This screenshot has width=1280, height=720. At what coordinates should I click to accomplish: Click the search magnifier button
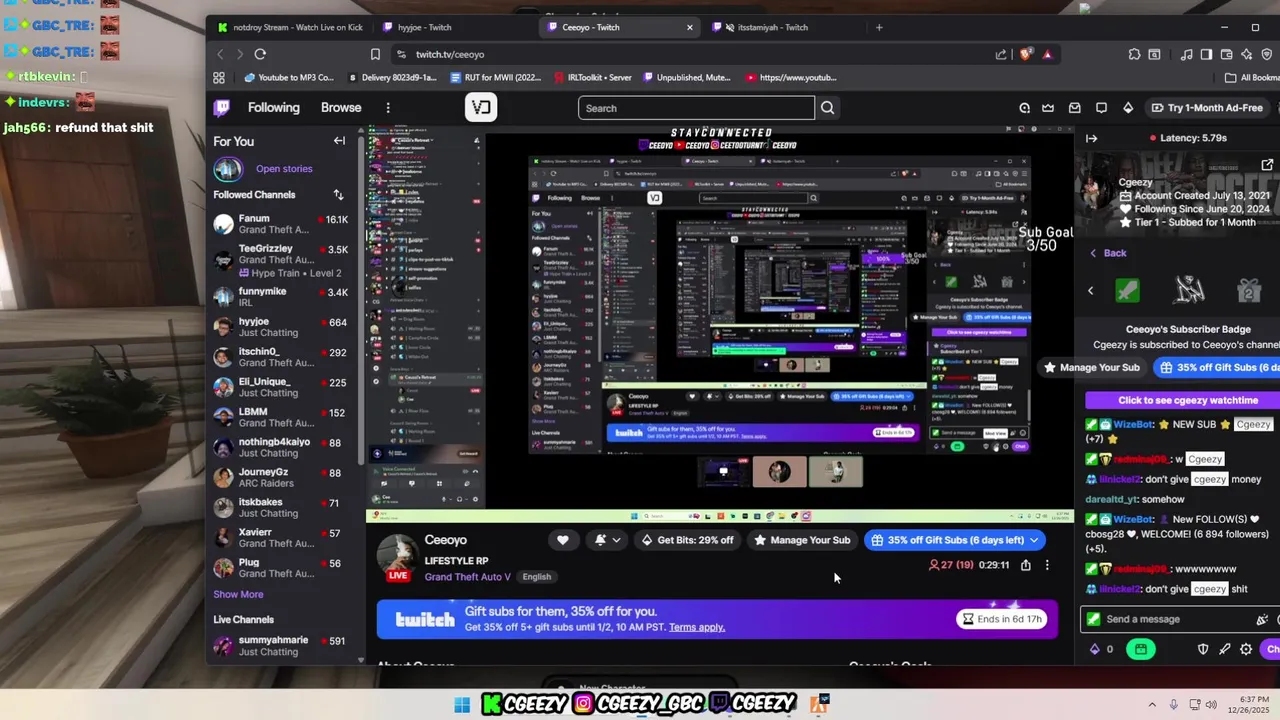(827, 108)
